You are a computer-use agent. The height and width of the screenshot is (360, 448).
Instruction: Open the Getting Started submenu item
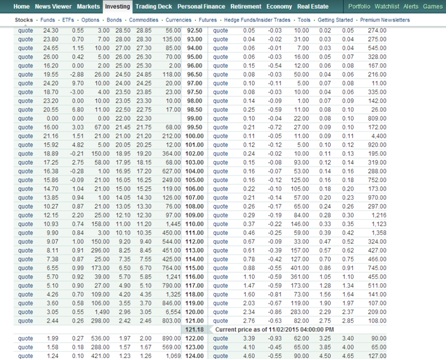click(335, 20)
